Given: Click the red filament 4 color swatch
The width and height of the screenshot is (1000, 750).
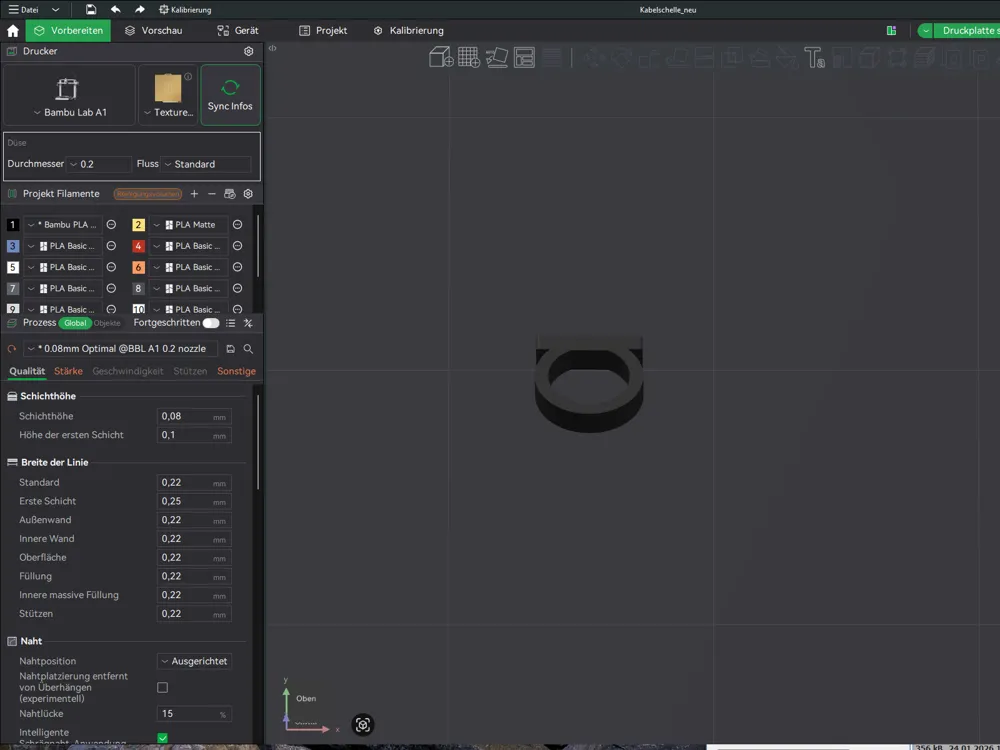Looking at the screenshot, I should (138, 246).
